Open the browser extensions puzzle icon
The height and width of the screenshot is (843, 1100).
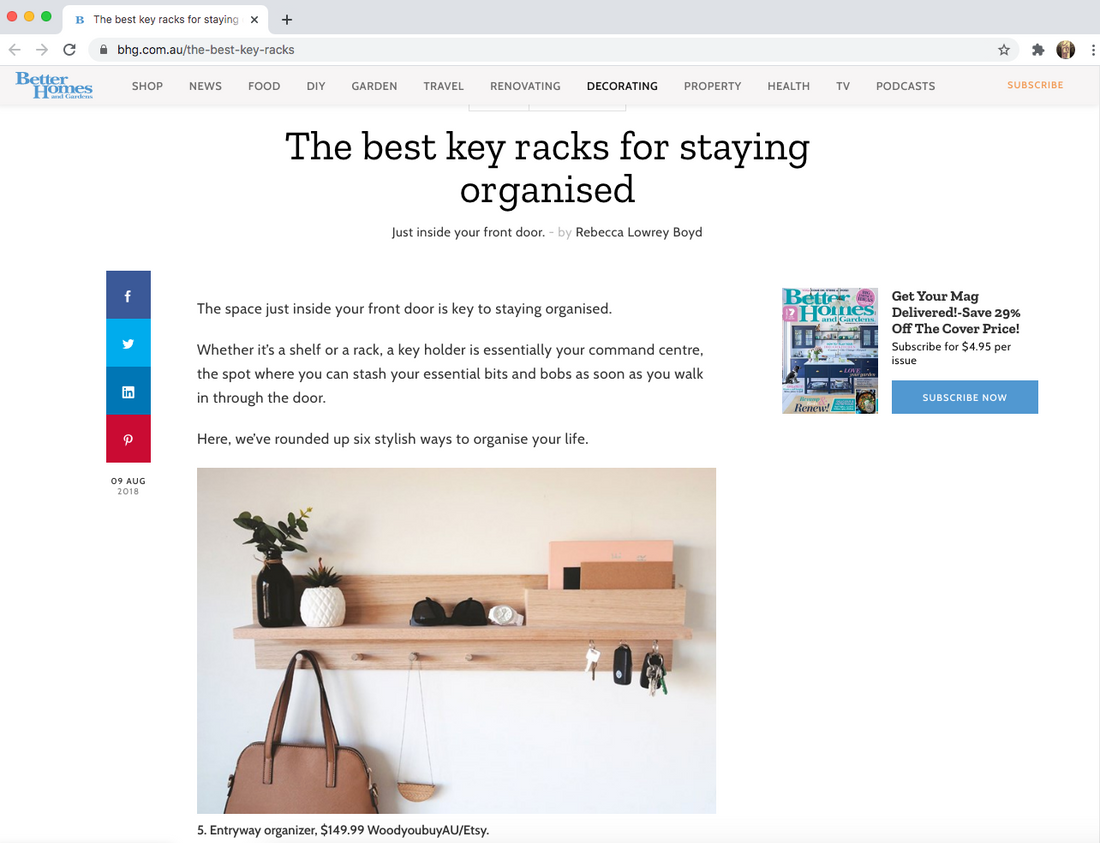(1038, 49)
